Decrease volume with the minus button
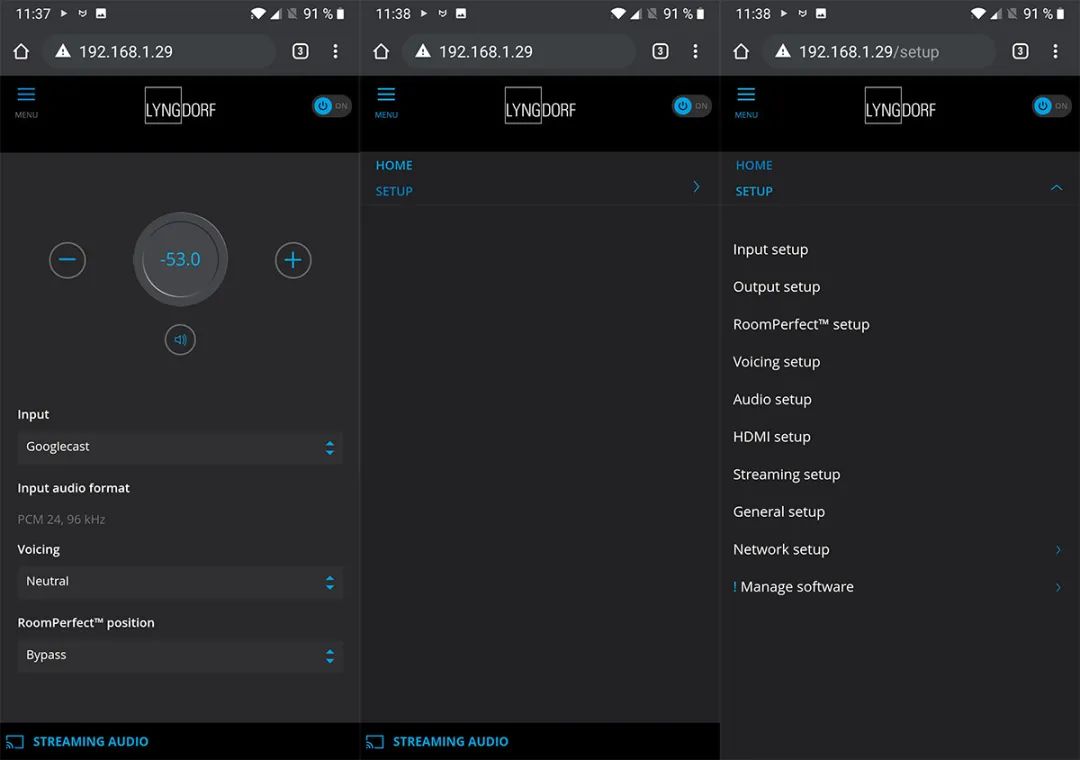The height and width of the screenshot is (760, 1080). coord(67,260)
